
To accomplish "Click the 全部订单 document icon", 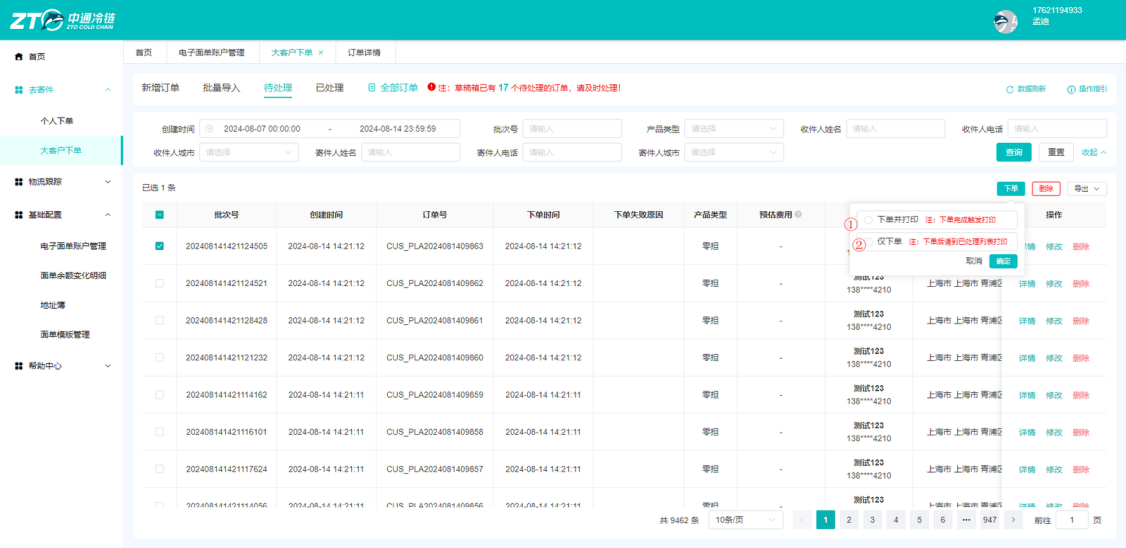I will click(x=371, y=88).
